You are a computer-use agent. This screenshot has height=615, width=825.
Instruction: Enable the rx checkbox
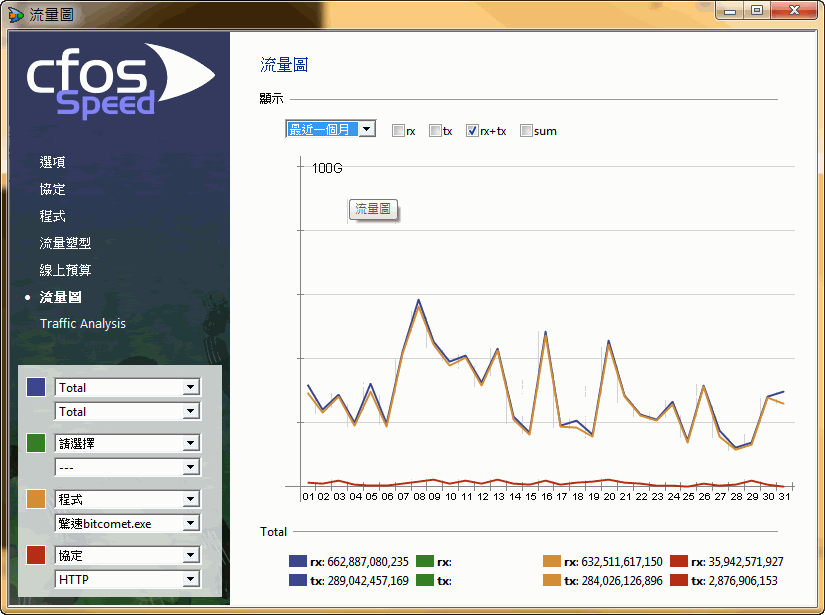pos(398,131)
